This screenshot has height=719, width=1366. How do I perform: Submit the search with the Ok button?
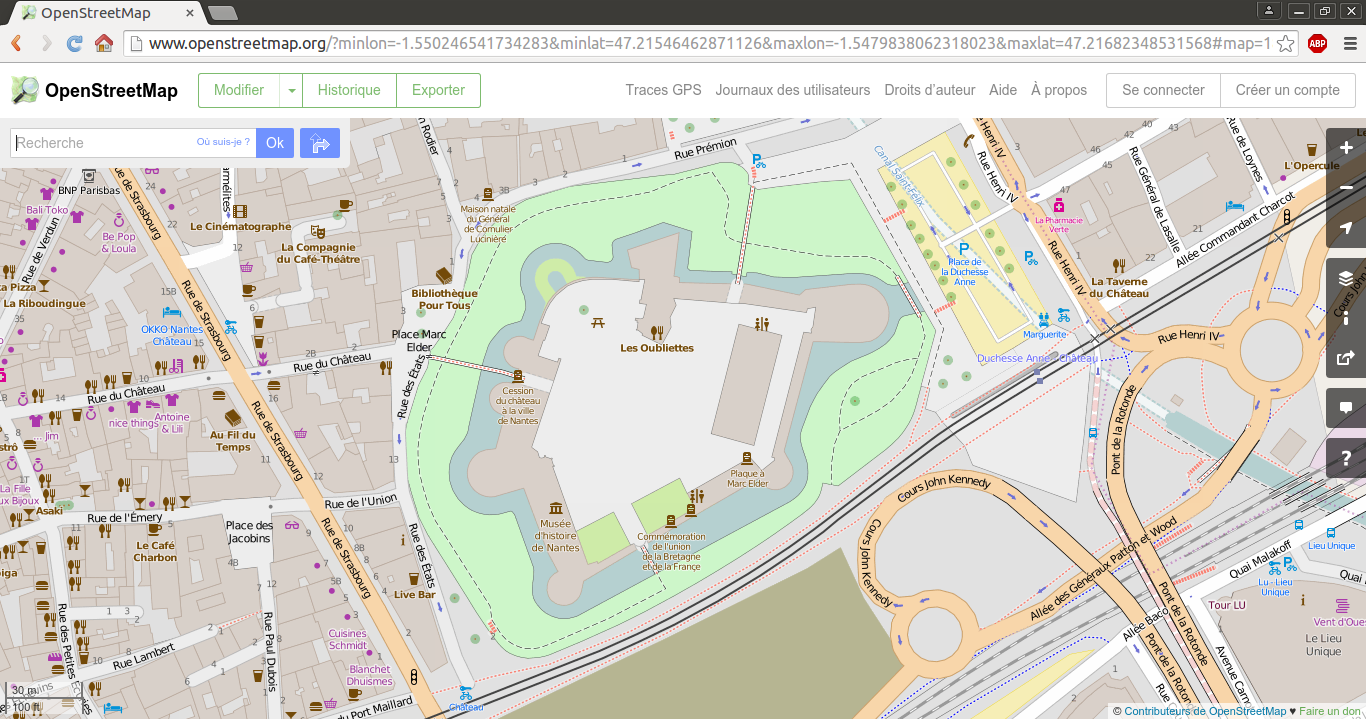275,143
